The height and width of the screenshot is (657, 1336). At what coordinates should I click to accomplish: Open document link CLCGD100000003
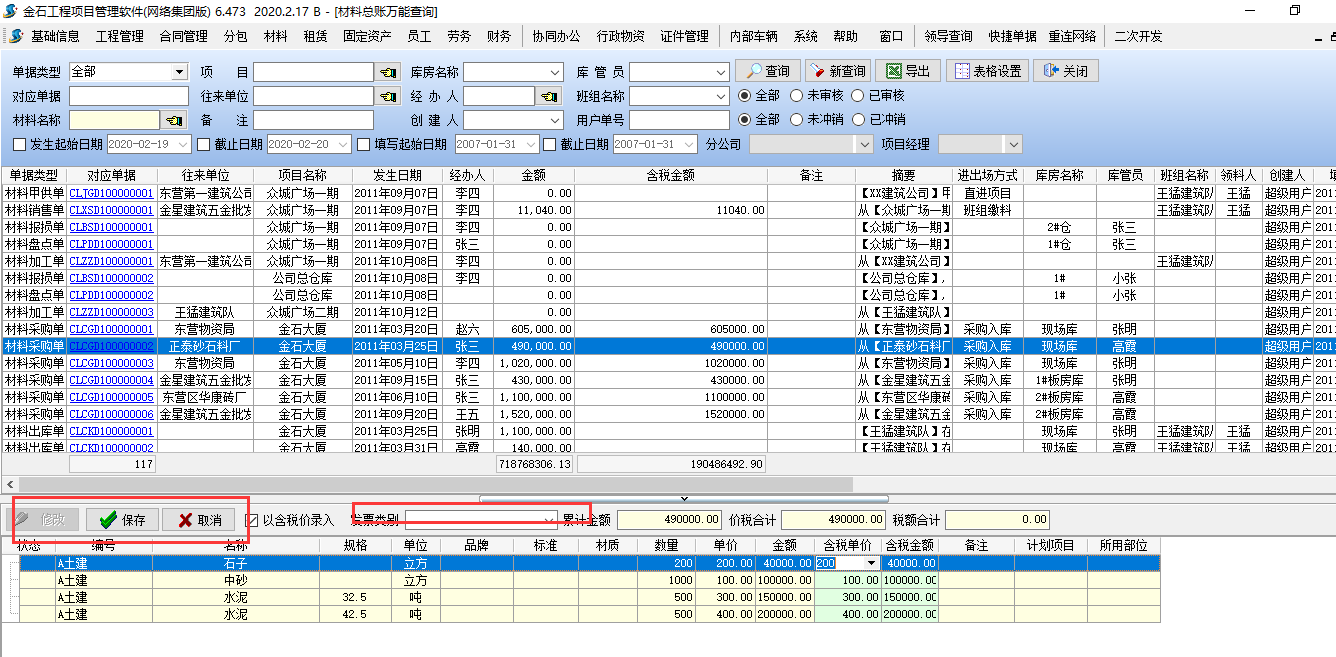click(x=111, y=363)
